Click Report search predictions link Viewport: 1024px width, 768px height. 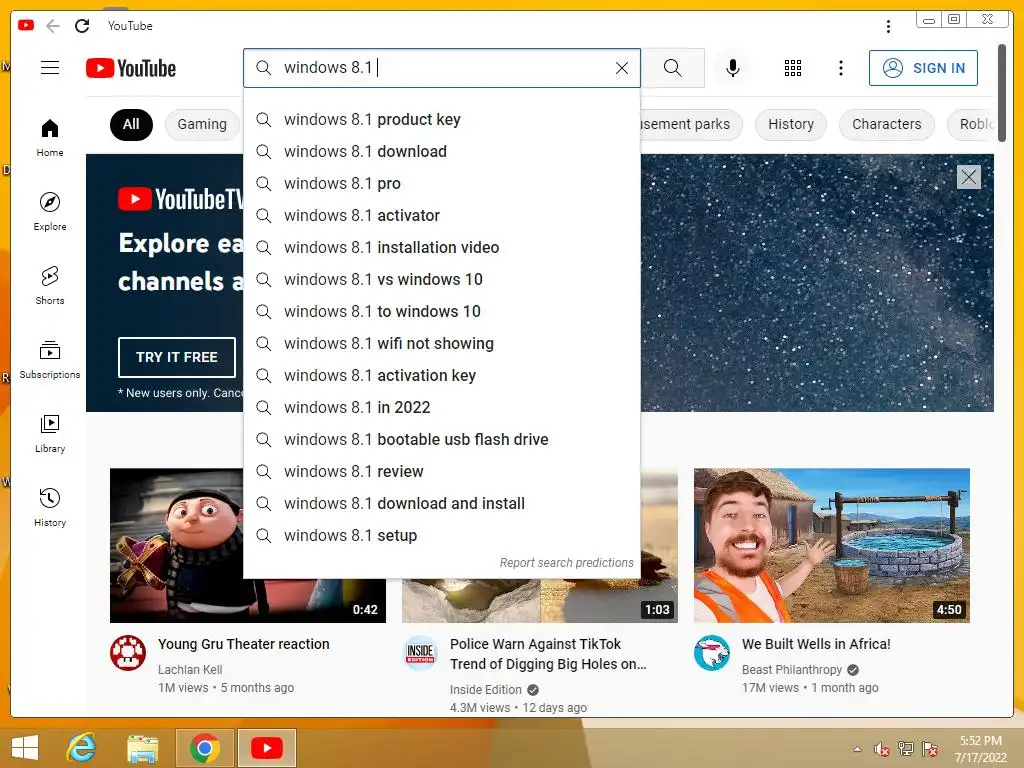click(566, 563)
